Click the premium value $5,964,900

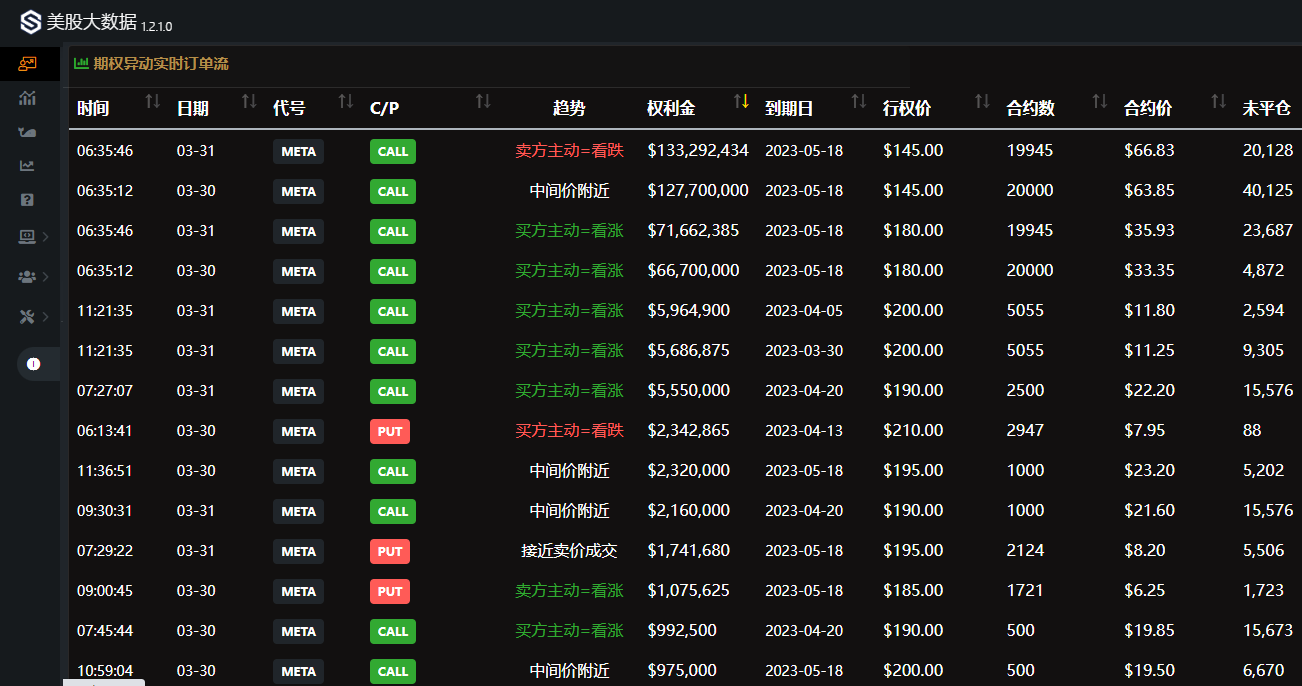click(x=689, y=311)
